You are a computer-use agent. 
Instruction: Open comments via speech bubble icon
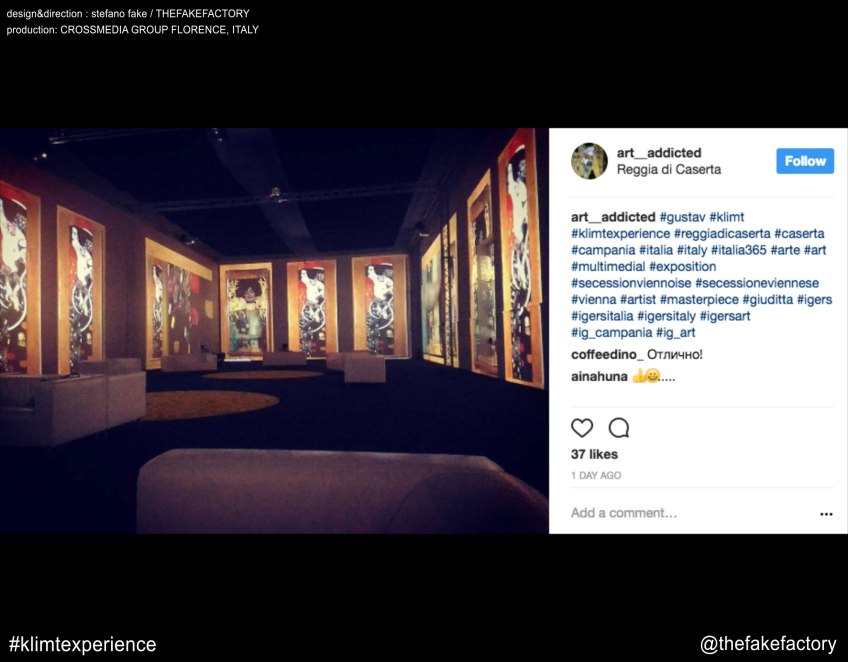619,428
